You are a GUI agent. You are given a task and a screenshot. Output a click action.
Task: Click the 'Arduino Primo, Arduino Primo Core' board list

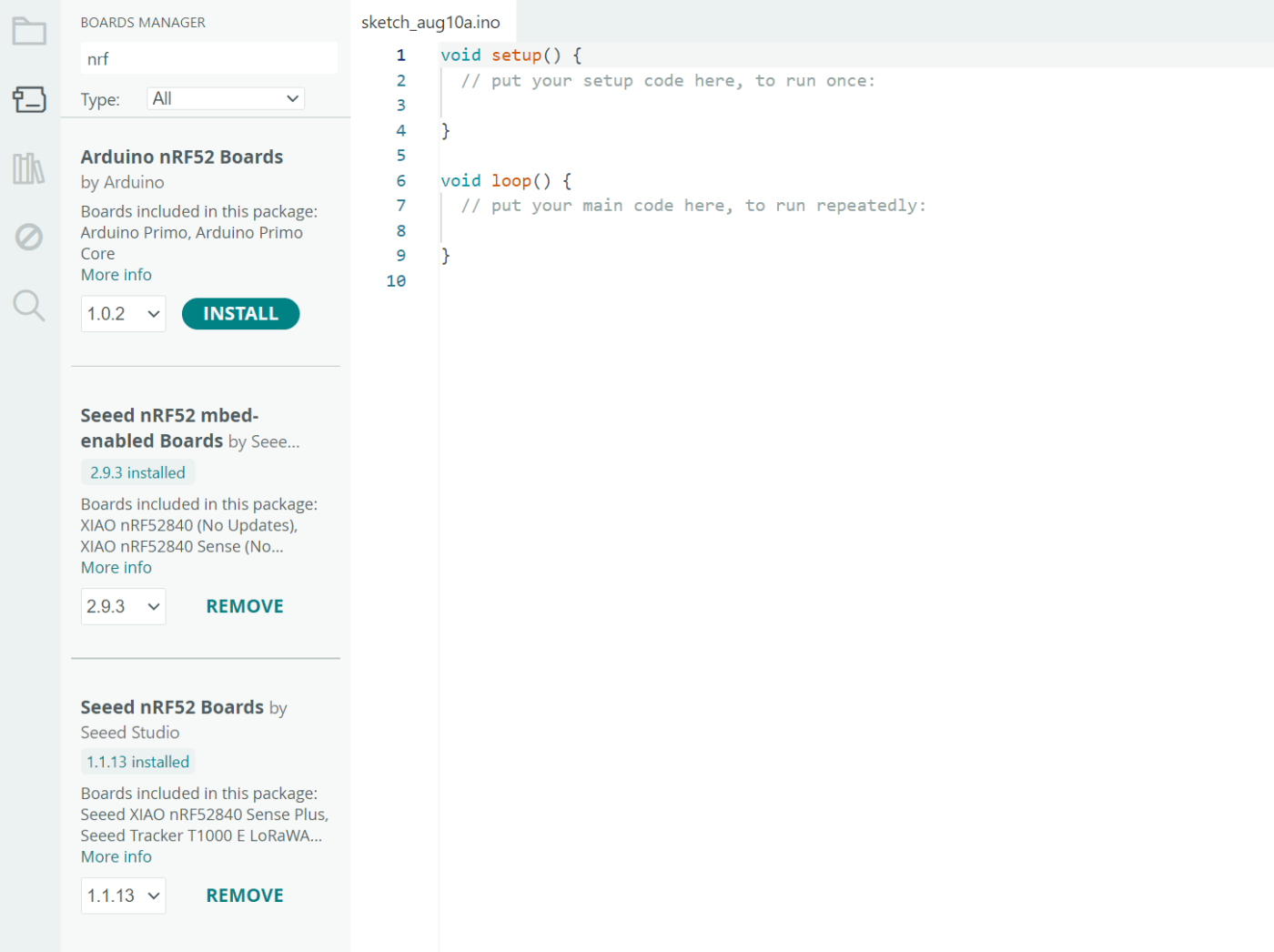tap(192, 243)
